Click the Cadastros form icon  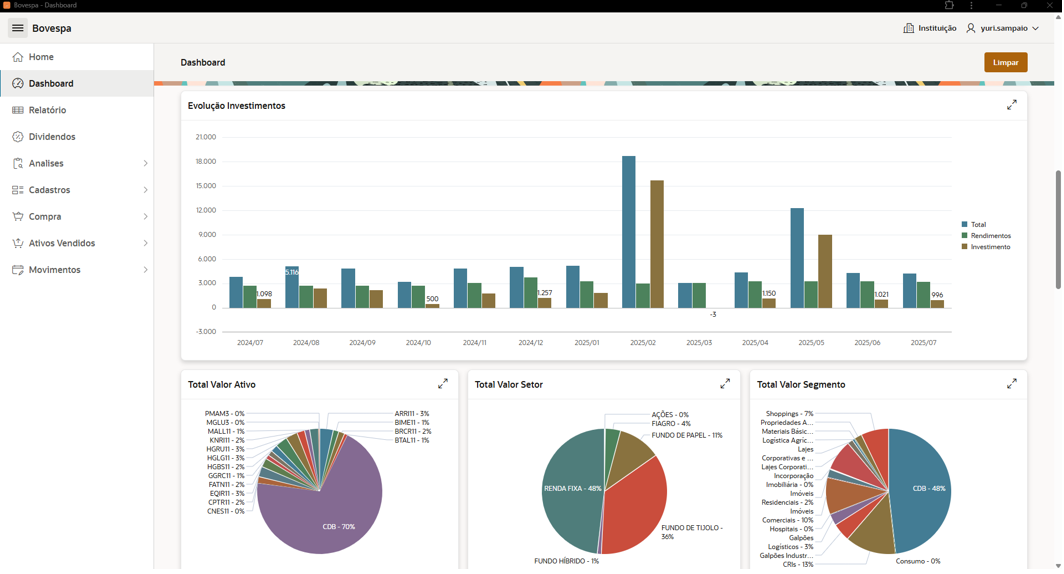click(18, 190)
